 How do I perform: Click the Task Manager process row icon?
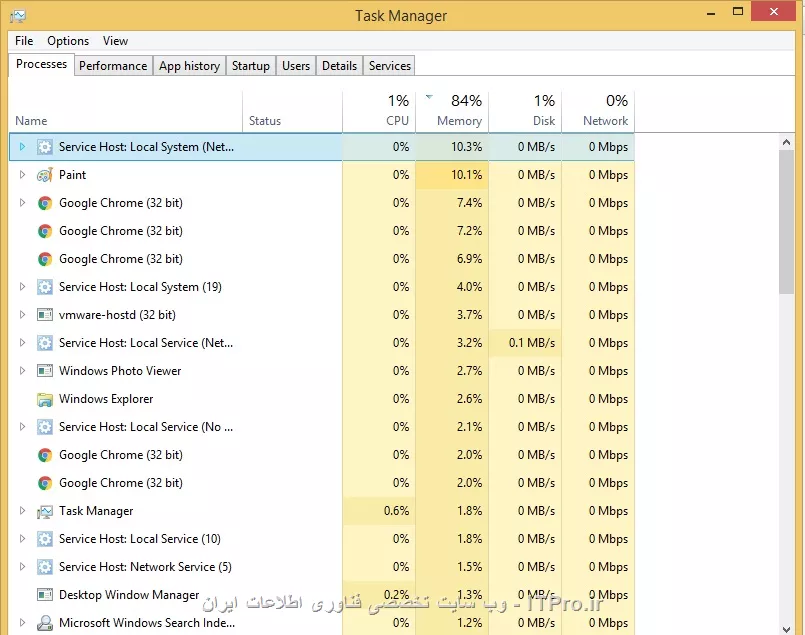tap(45, 511)
